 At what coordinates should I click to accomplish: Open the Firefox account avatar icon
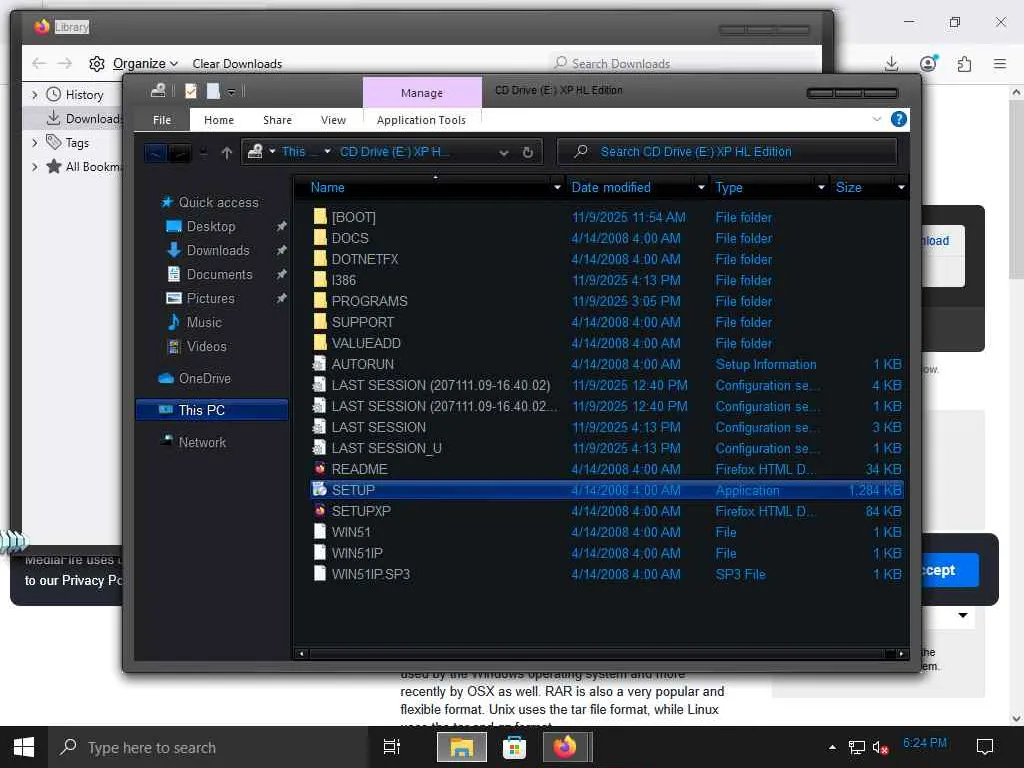coord(928,63)
